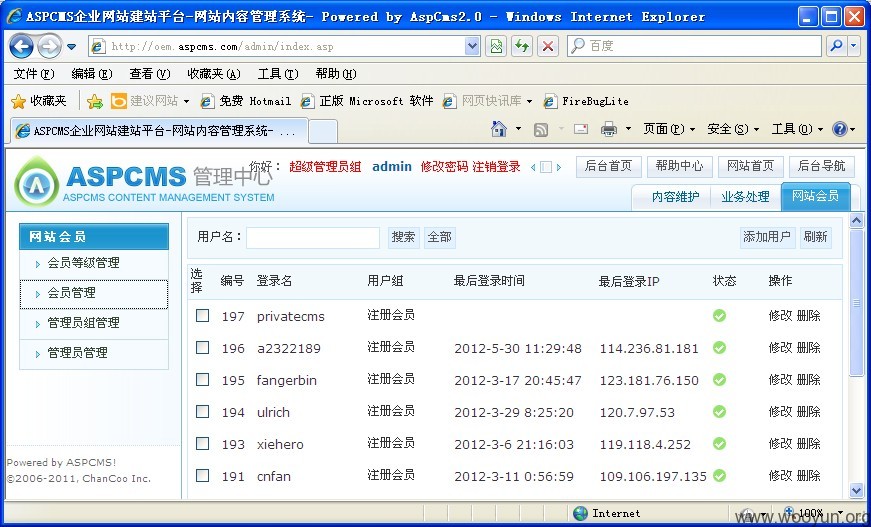Add to favorites bar star icon
This screenshot has width=871, height=527.
tap(95, 101)
